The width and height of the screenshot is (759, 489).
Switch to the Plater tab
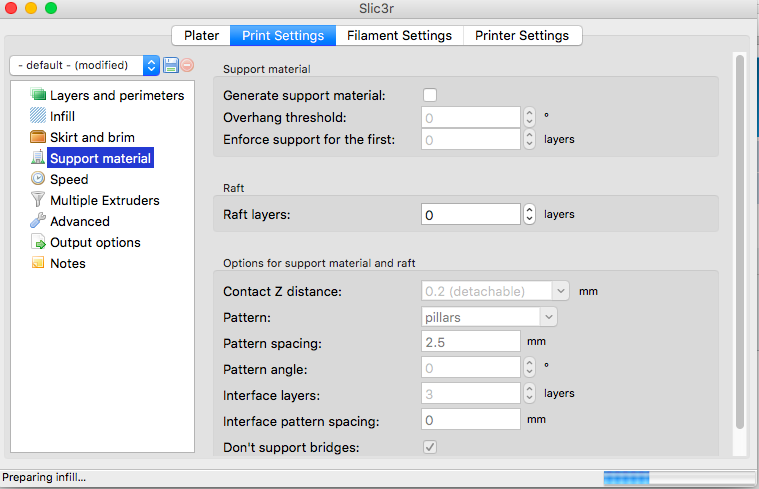(x=201, y=35)
